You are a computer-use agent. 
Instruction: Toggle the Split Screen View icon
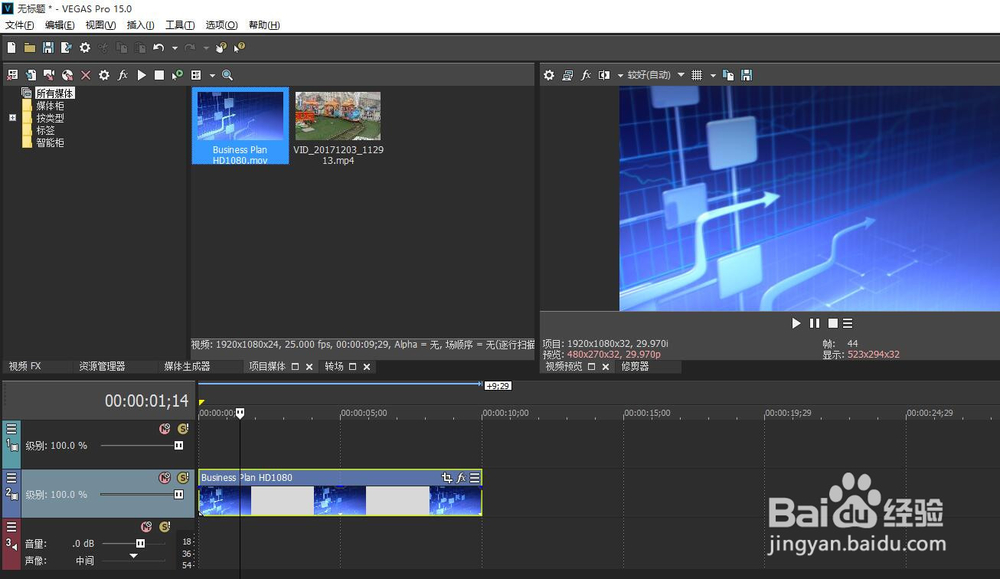tap(604, 75)
